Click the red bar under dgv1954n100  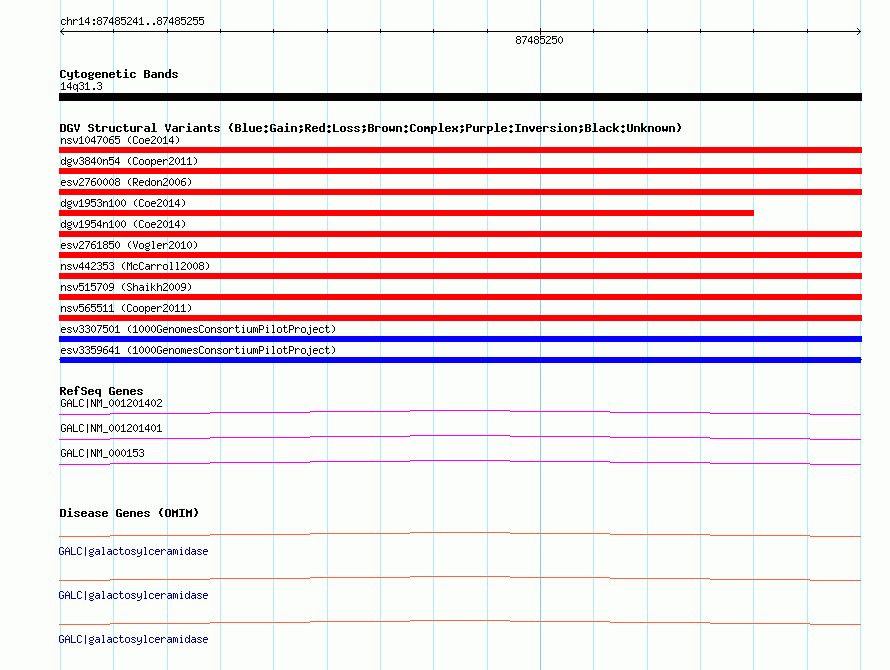(x=460, y=234)
